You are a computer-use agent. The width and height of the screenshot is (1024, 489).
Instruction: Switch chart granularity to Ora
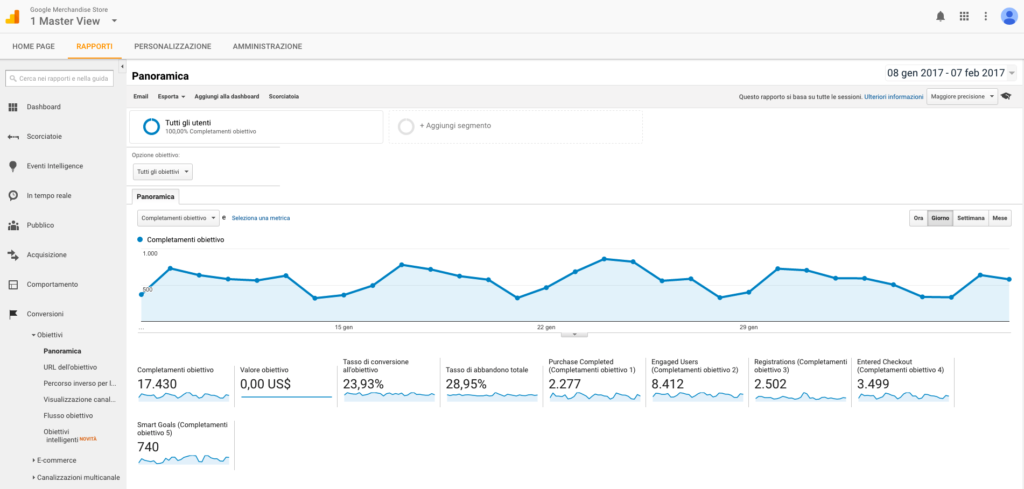click(x=917, y=217)
